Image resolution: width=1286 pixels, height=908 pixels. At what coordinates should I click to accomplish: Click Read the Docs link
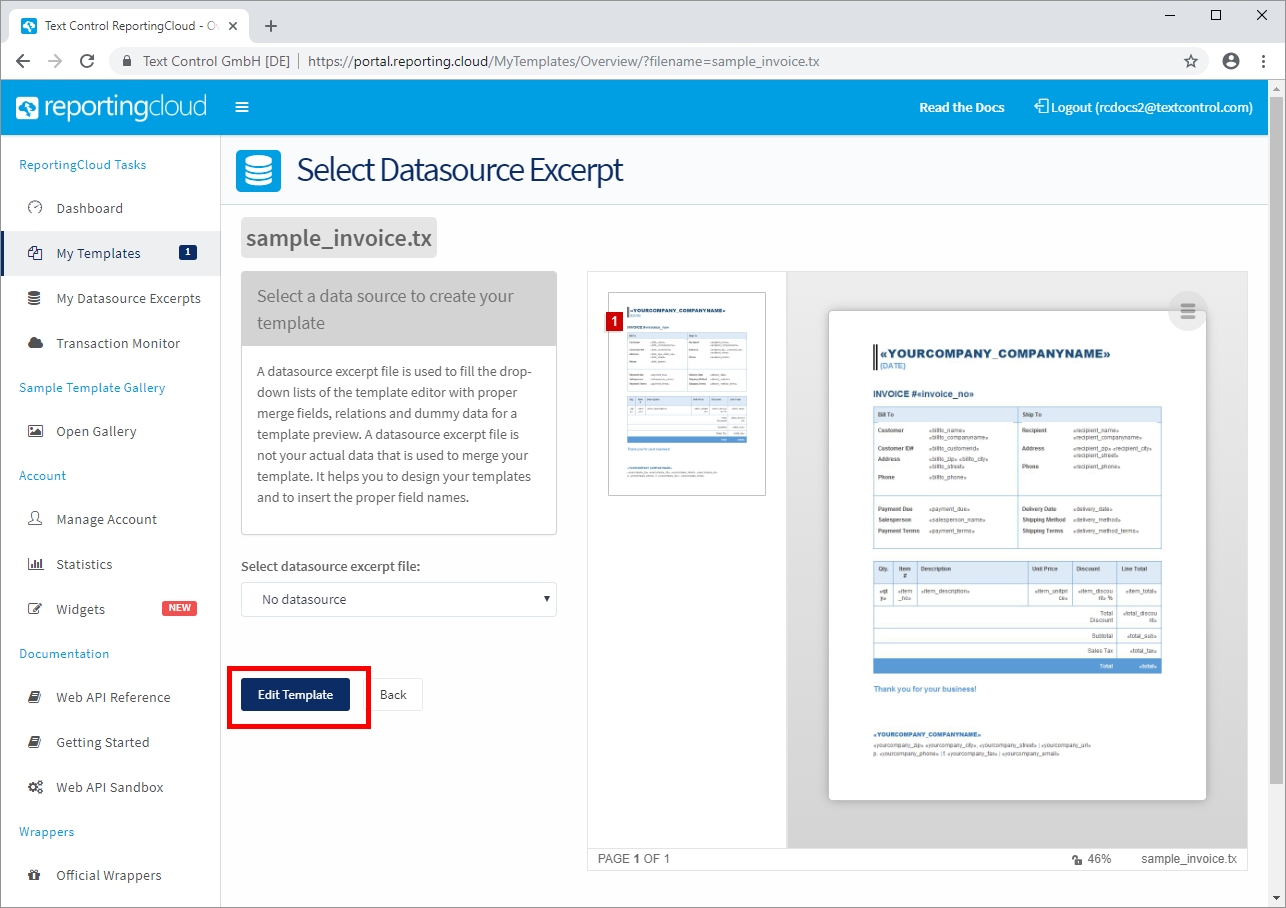pyautogui.click(x=961, y=107)
